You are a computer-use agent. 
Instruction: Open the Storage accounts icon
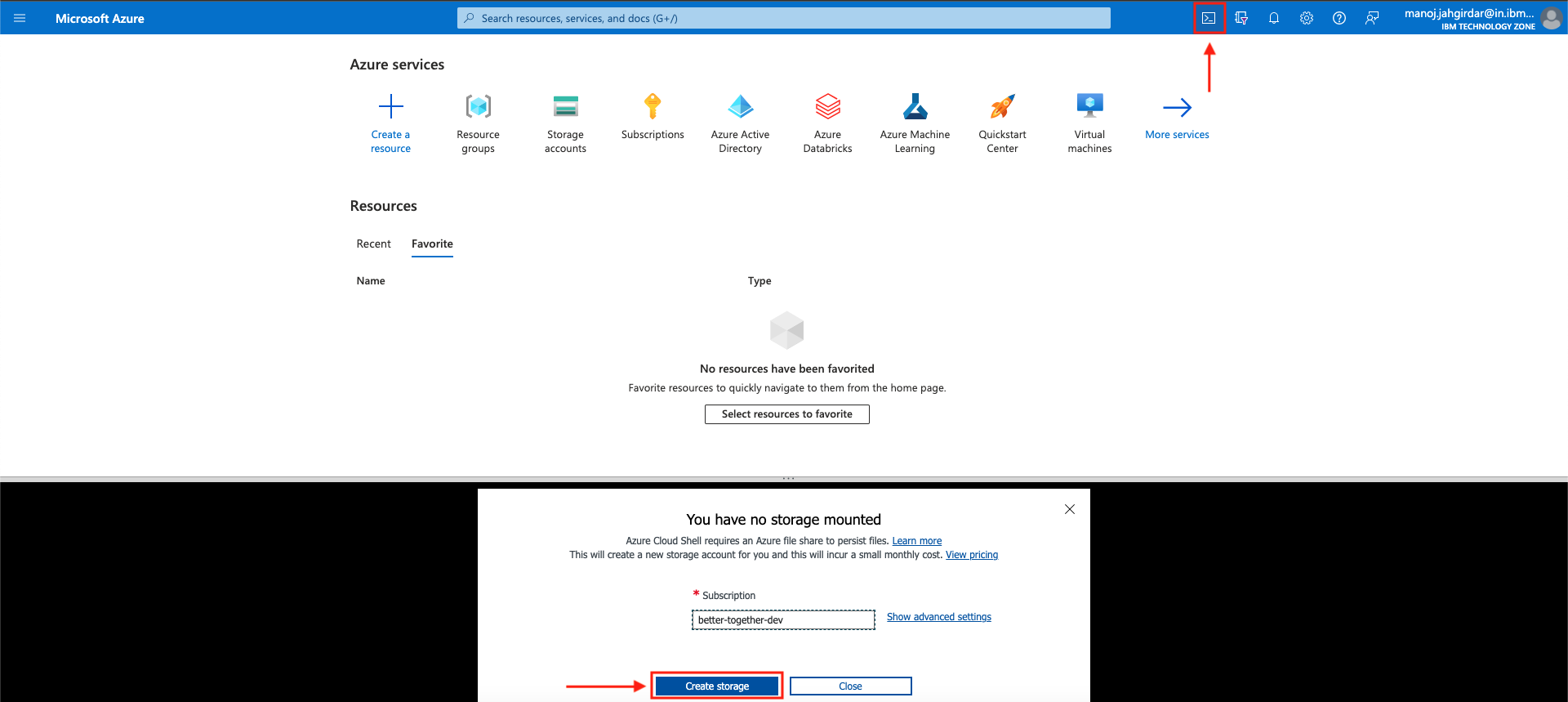pyautogui.click(x=566, y=106)
